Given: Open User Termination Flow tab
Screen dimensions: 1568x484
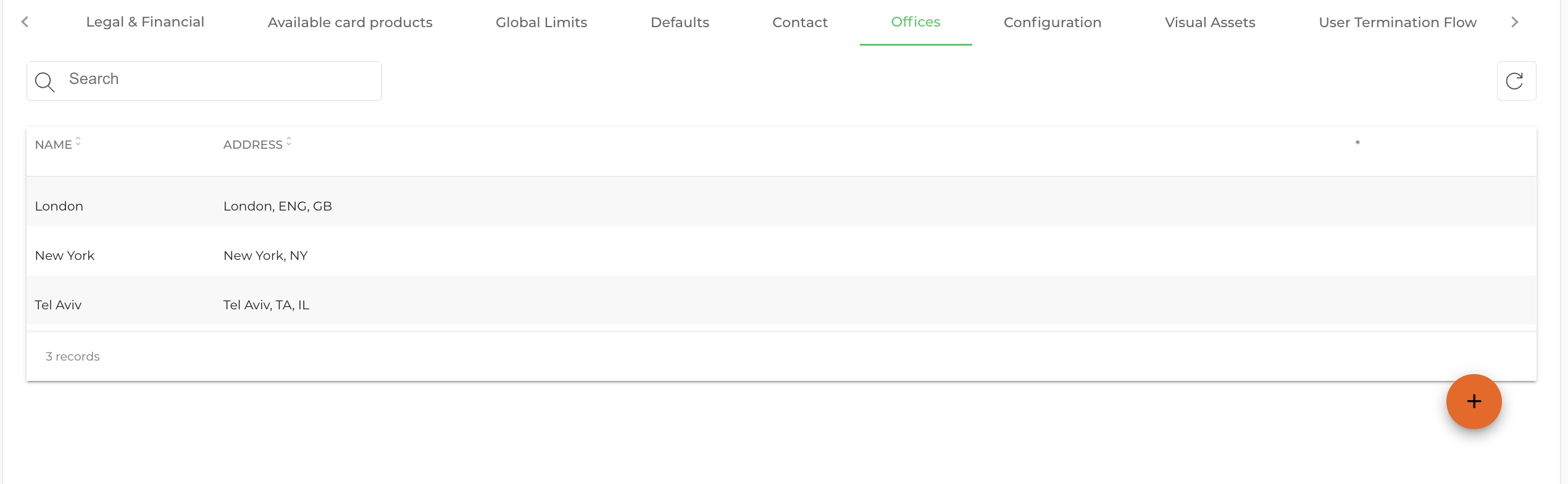Looking at the screenshot, I should coord(1398,22).
